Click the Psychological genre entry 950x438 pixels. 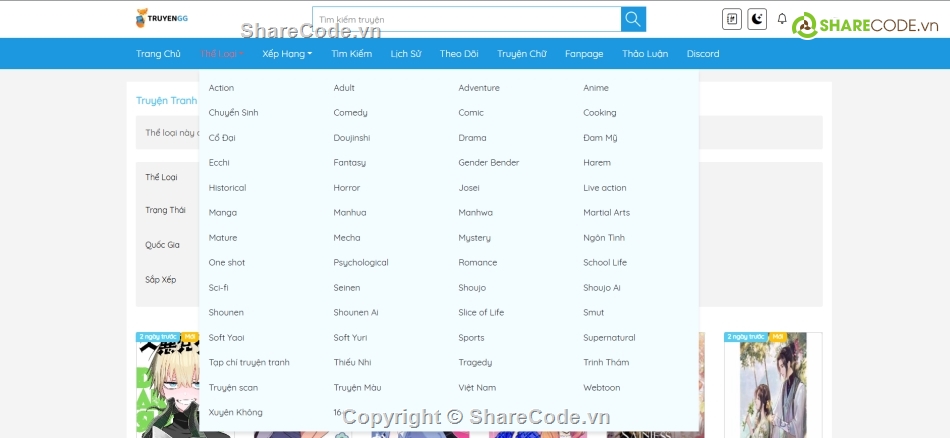tap(360, 263)
